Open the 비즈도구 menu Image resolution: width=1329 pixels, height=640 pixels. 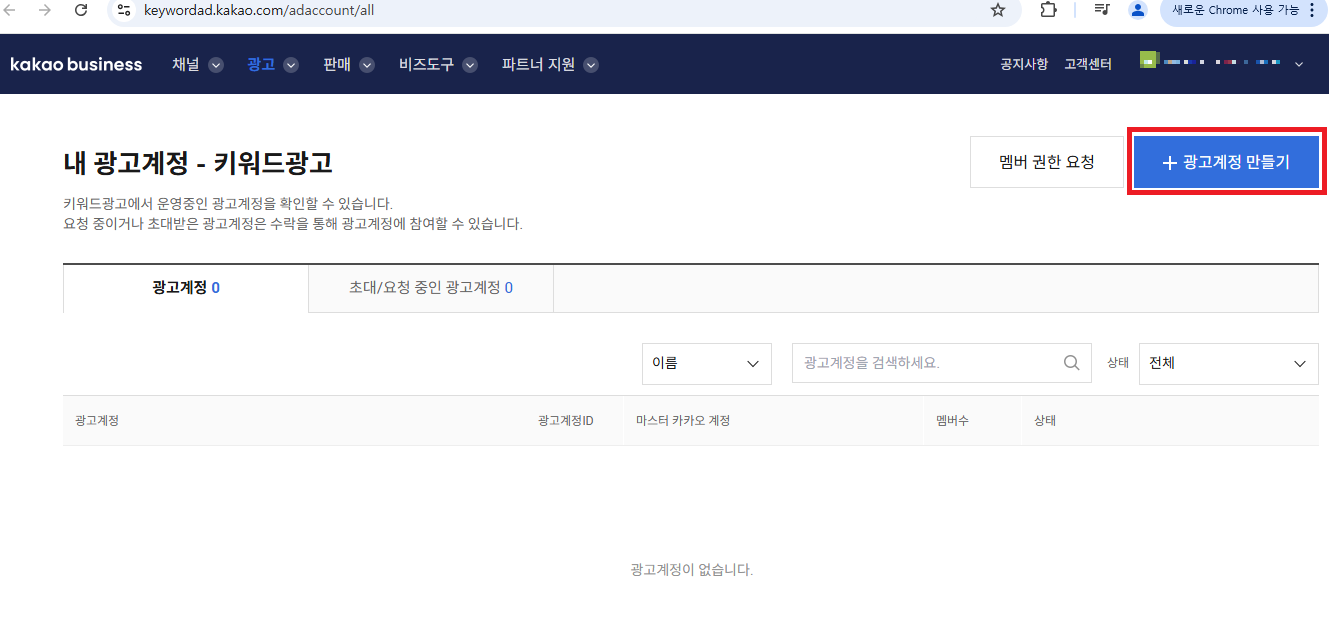coord(426,64)
